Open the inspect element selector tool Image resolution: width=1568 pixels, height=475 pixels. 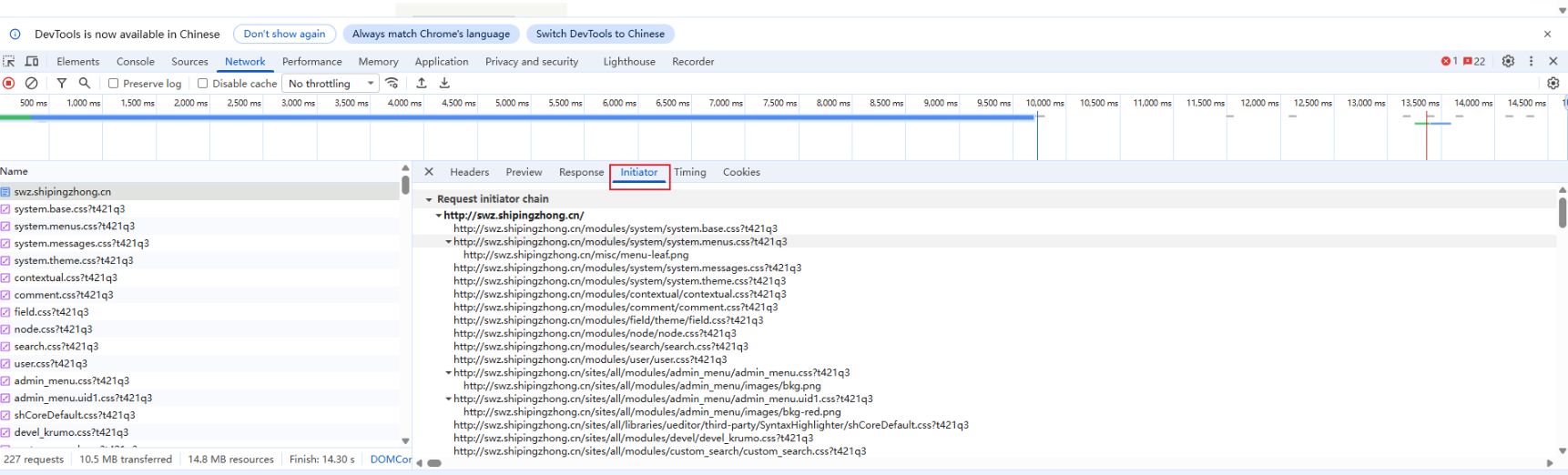(x=9, y=61)
